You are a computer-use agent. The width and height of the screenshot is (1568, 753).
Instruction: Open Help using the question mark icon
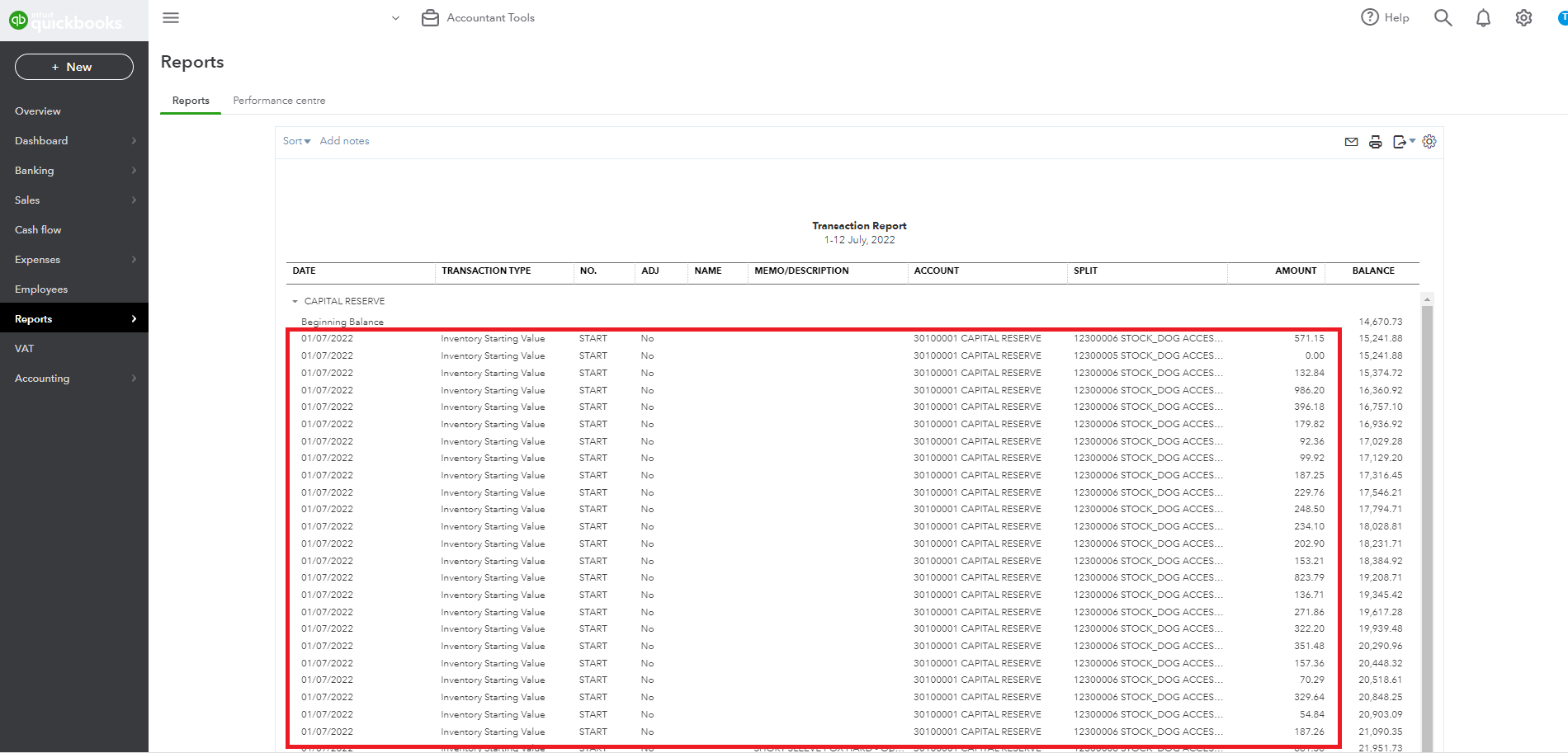(1370, 16)
